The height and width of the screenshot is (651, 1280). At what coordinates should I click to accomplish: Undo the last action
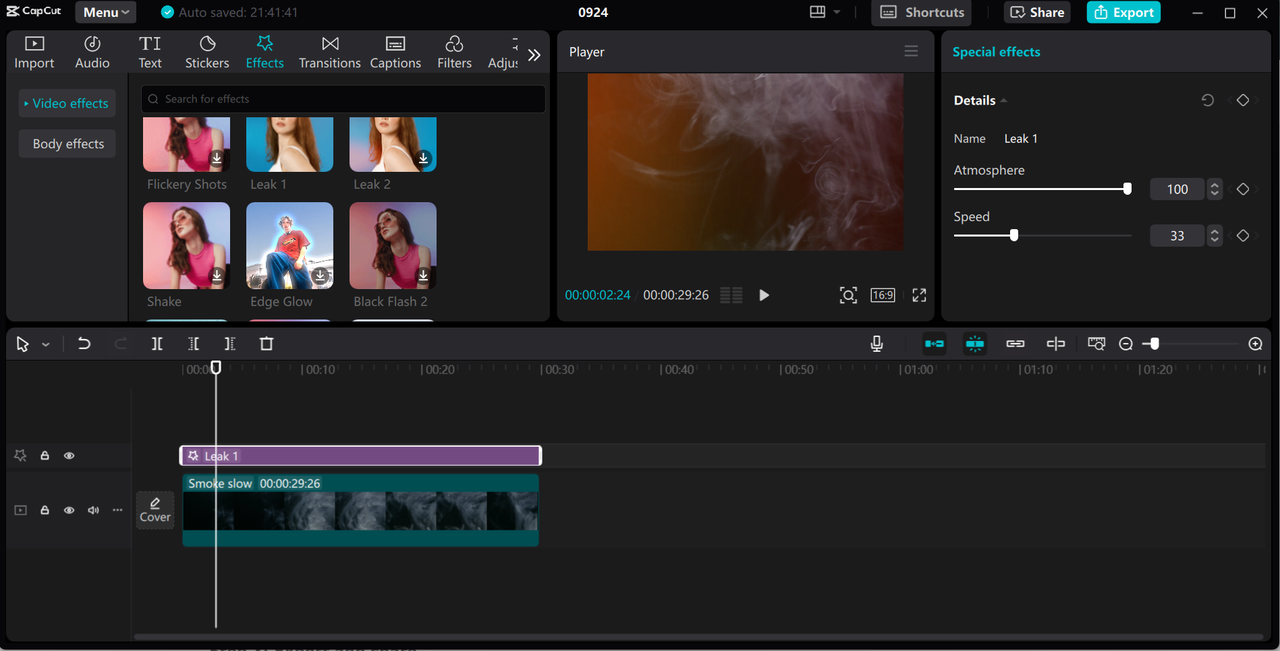84,344
